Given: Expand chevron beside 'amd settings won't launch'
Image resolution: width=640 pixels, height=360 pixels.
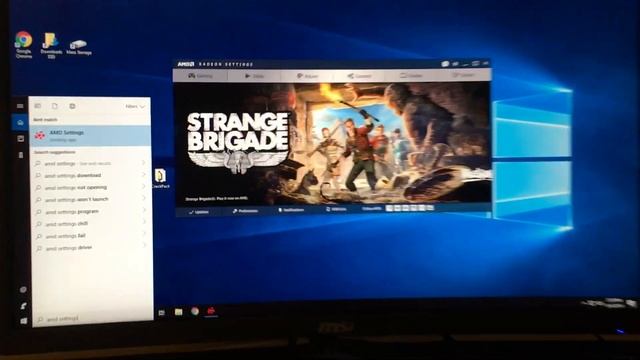Looking at the screenshot, I should point(144,198).
